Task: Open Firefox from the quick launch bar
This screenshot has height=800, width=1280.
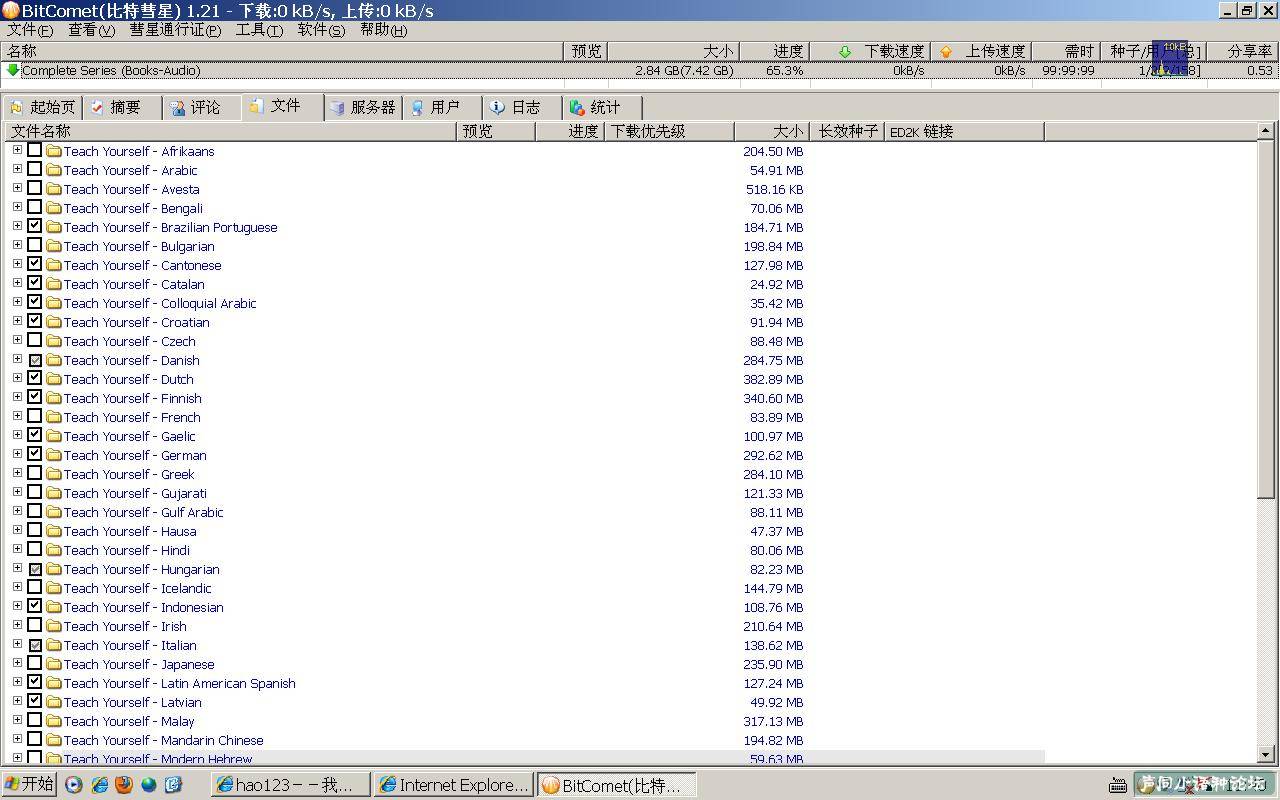Action: pyautogui.click(x=124, y=784)
